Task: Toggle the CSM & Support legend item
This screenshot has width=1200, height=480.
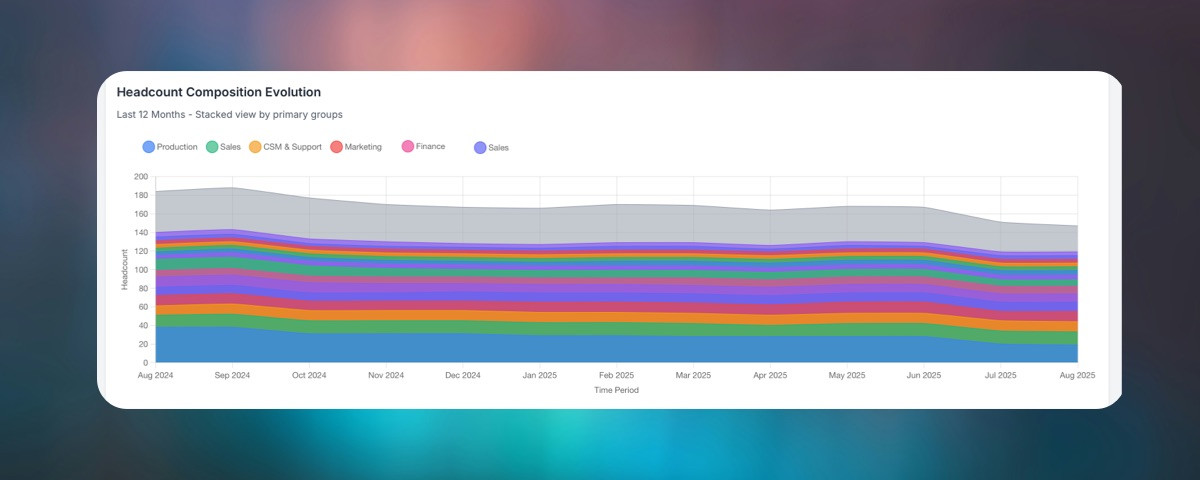Action: 285,147
